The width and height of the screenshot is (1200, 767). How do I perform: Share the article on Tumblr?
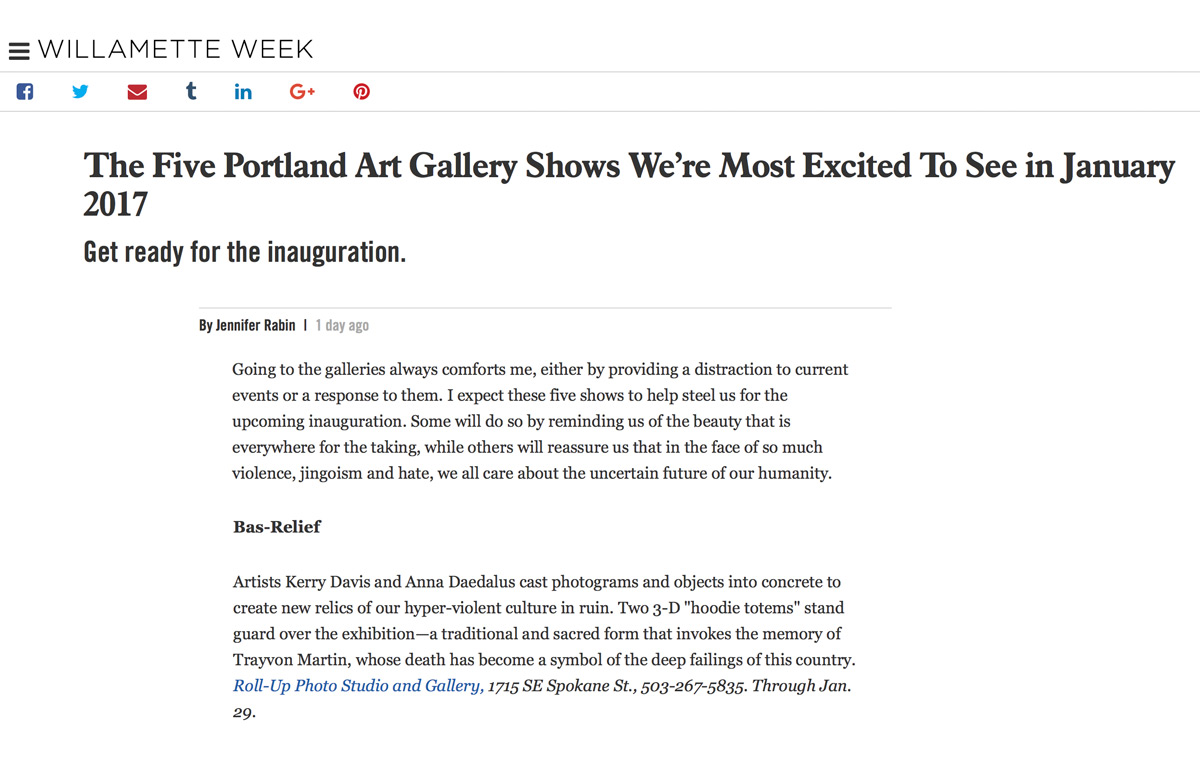tap(191, 92)
